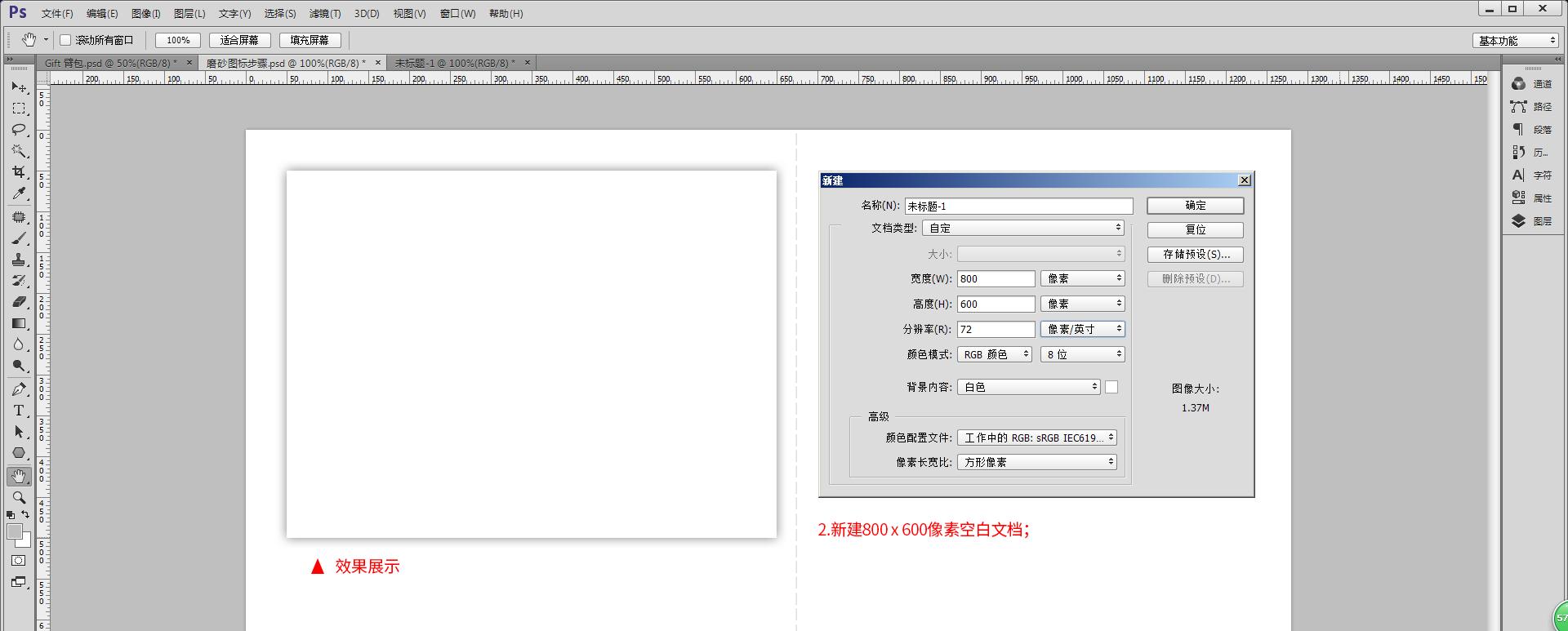Viewport: 1568px width, 631px height.
Task: Click the background color swatch in toolbox
Action: click(x=25, y=541)
